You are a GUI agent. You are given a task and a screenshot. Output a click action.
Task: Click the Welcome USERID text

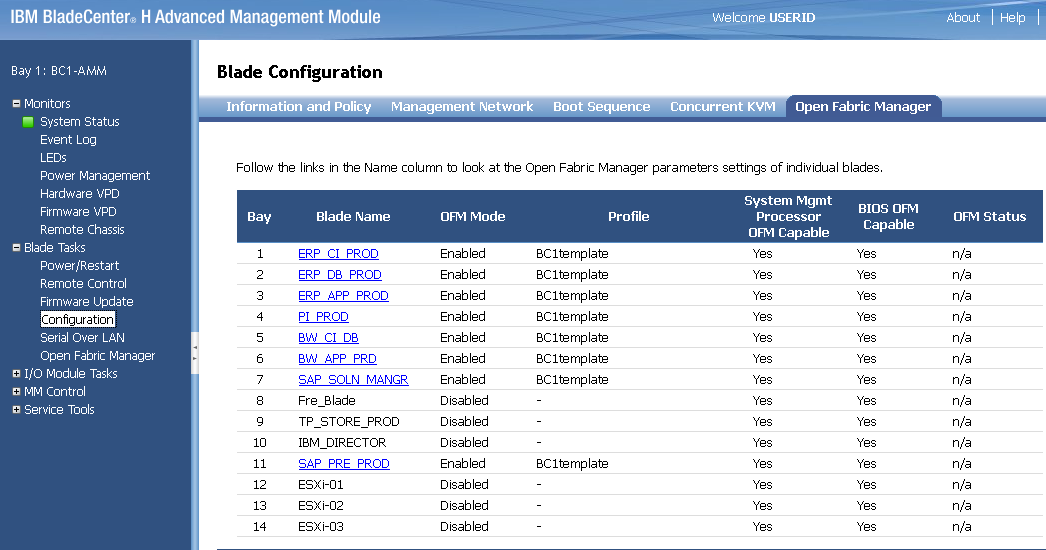tap(763, 18)
